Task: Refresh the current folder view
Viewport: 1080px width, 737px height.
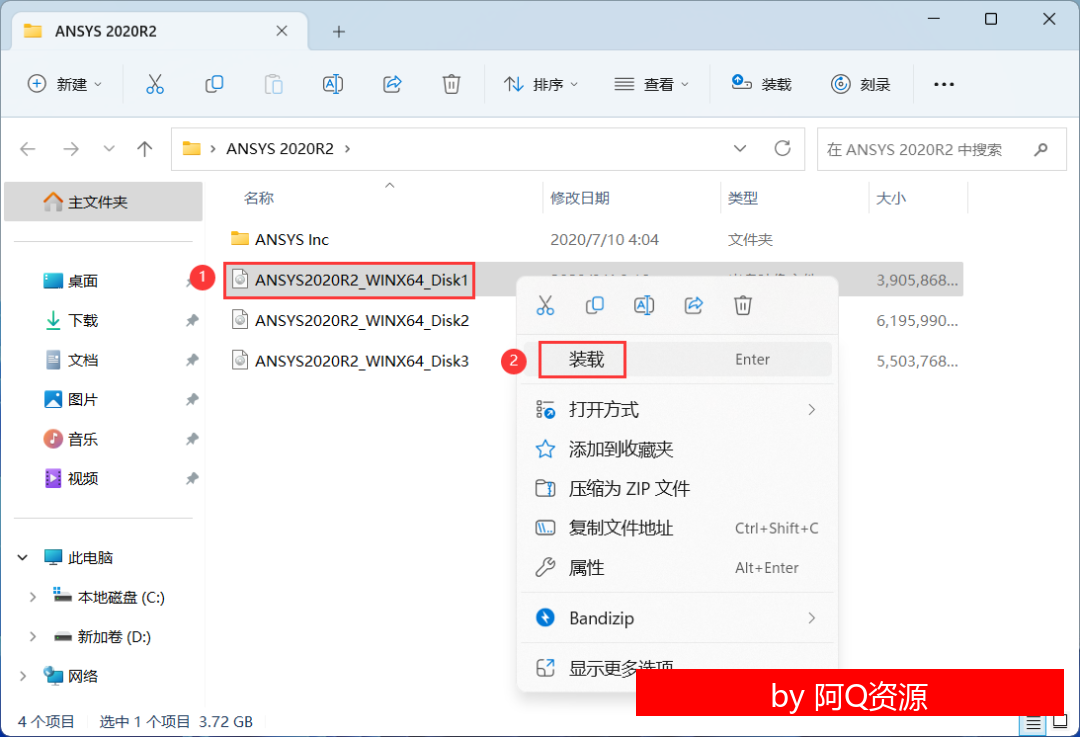Action: pyautogui.click(x=782, y=148)
